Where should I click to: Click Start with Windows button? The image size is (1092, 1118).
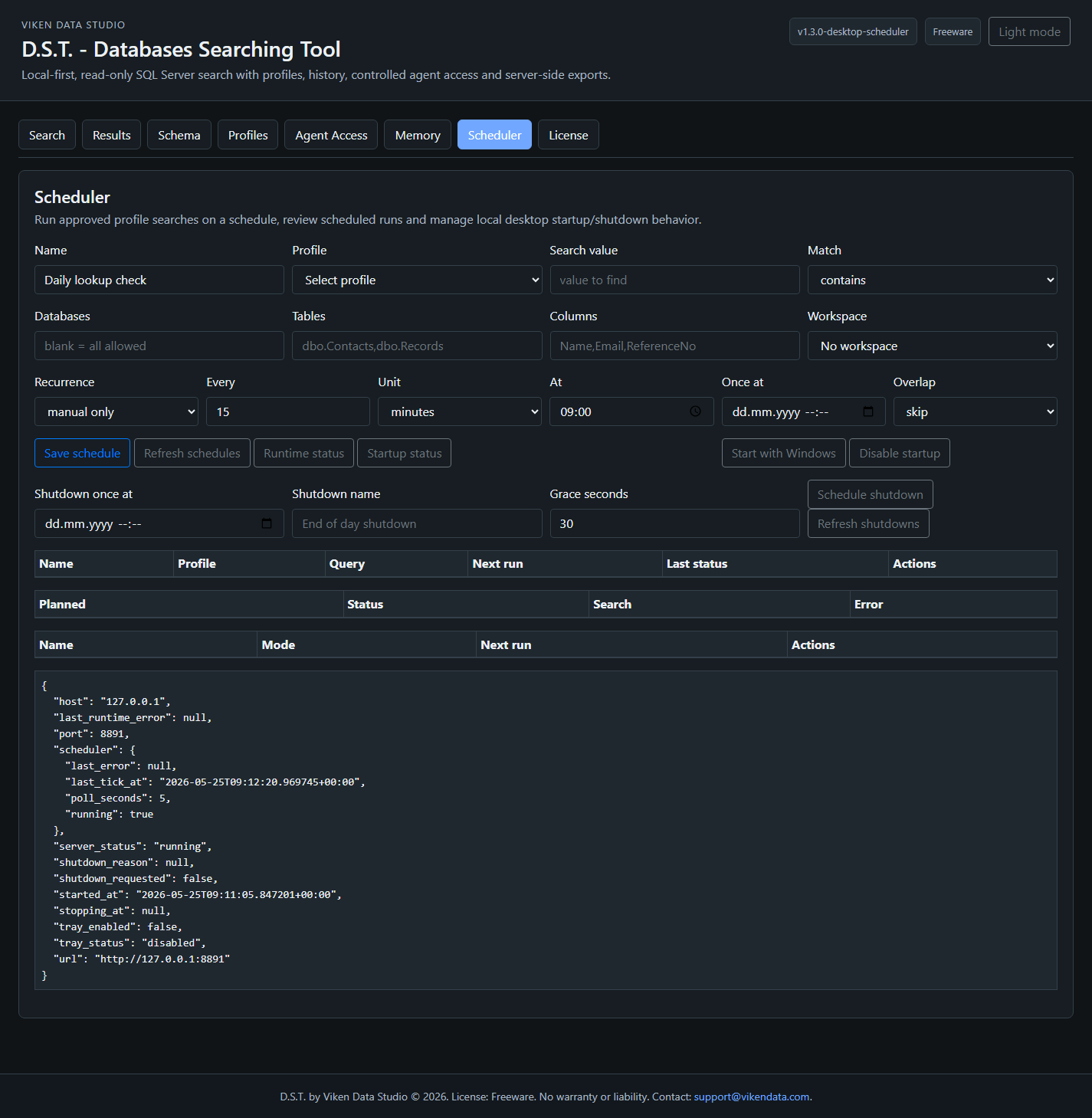click(784, 453)
